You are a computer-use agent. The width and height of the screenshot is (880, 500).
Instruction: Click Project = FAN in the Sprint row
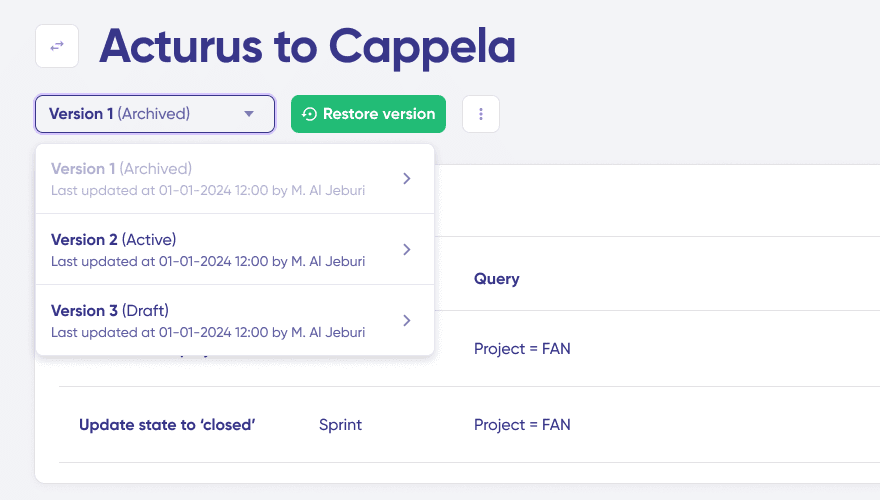(x=522, y=425)
